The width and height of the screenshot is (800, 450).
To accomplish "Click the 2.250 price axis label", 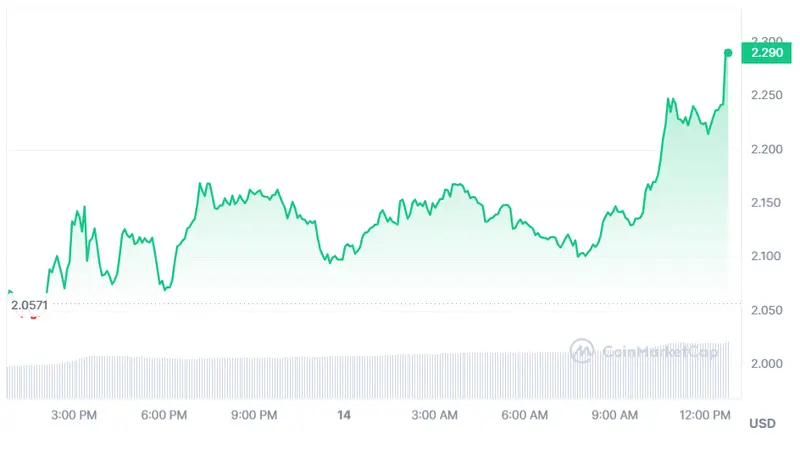I will (x=767, y=96).
